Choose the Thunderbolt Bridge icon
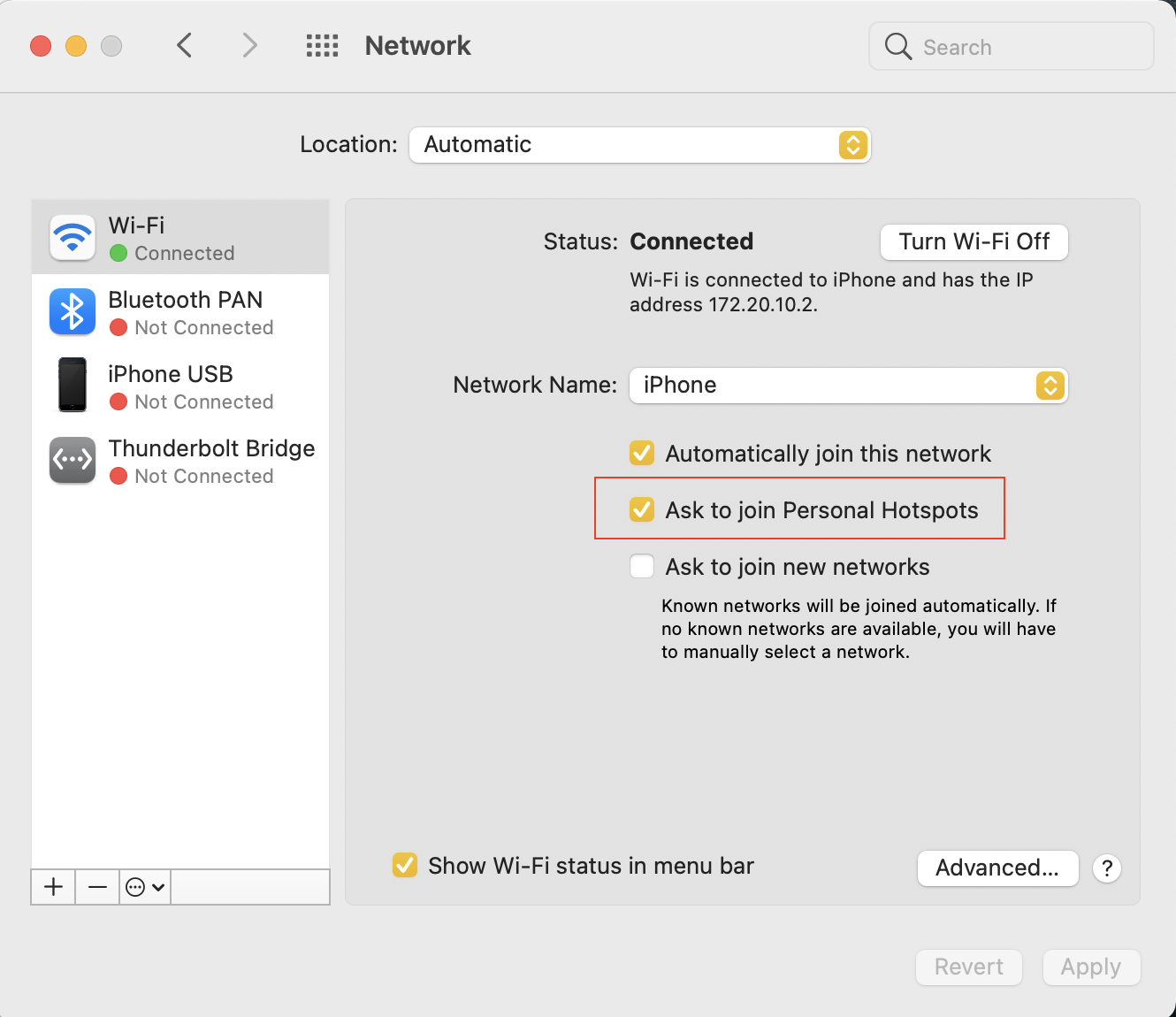The height and width of the screenshot is (1017, 1176). point(73,461)
